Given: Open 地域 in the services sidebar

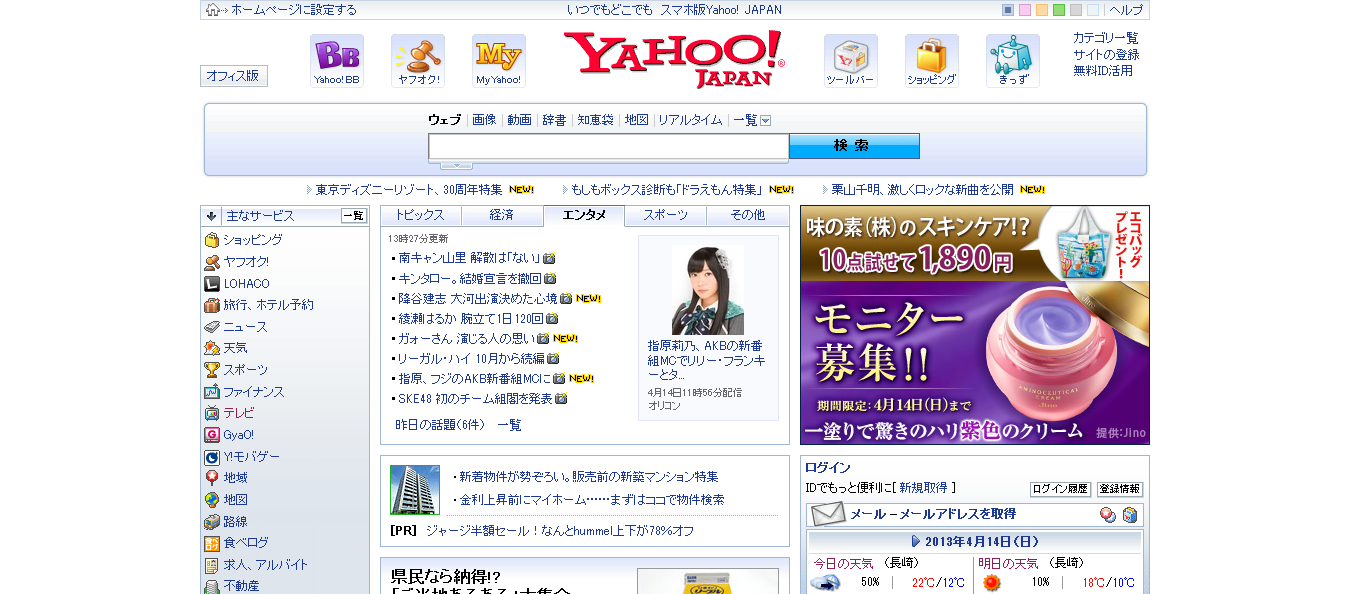Looking at the screenshot, I should [235, 478].
